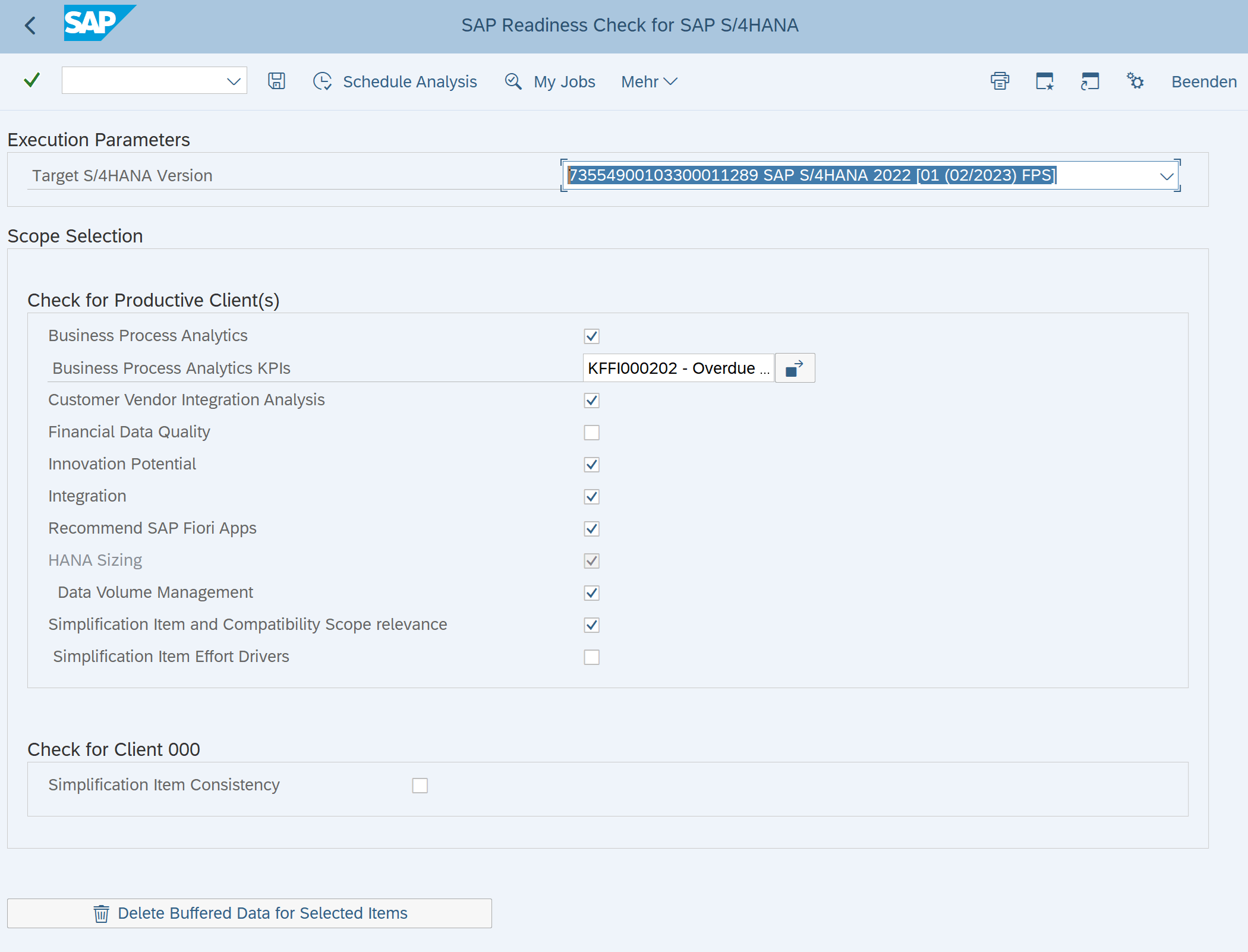Viewport: 1248px width, 952px height.
Task: Click the SAP logo
Action: pos(99,23)
